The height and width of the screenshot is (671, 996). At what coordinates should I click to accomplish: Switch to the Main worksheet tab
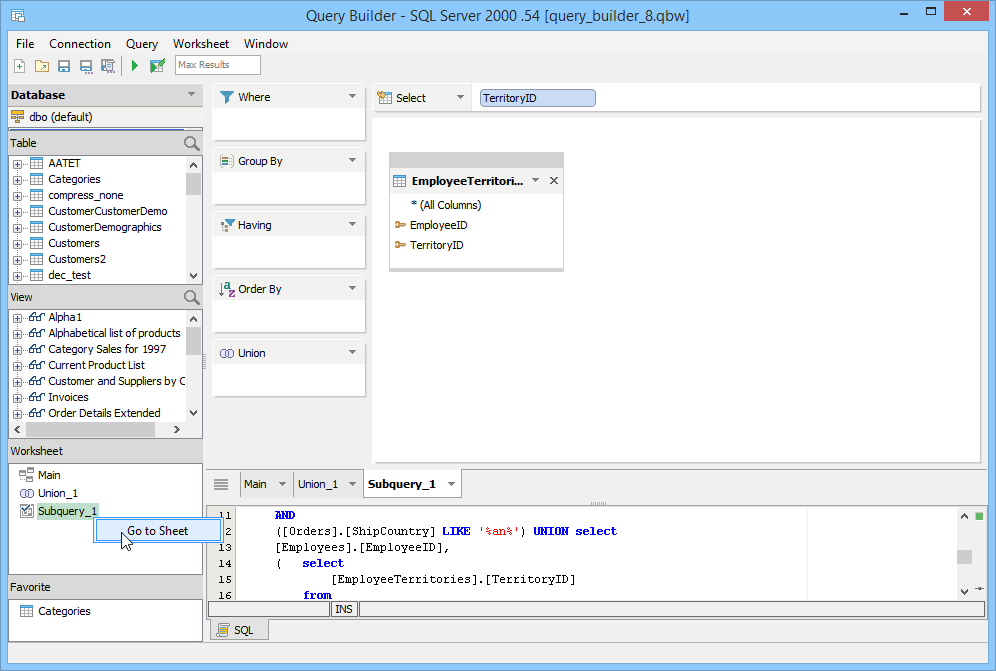coord(255,484)
